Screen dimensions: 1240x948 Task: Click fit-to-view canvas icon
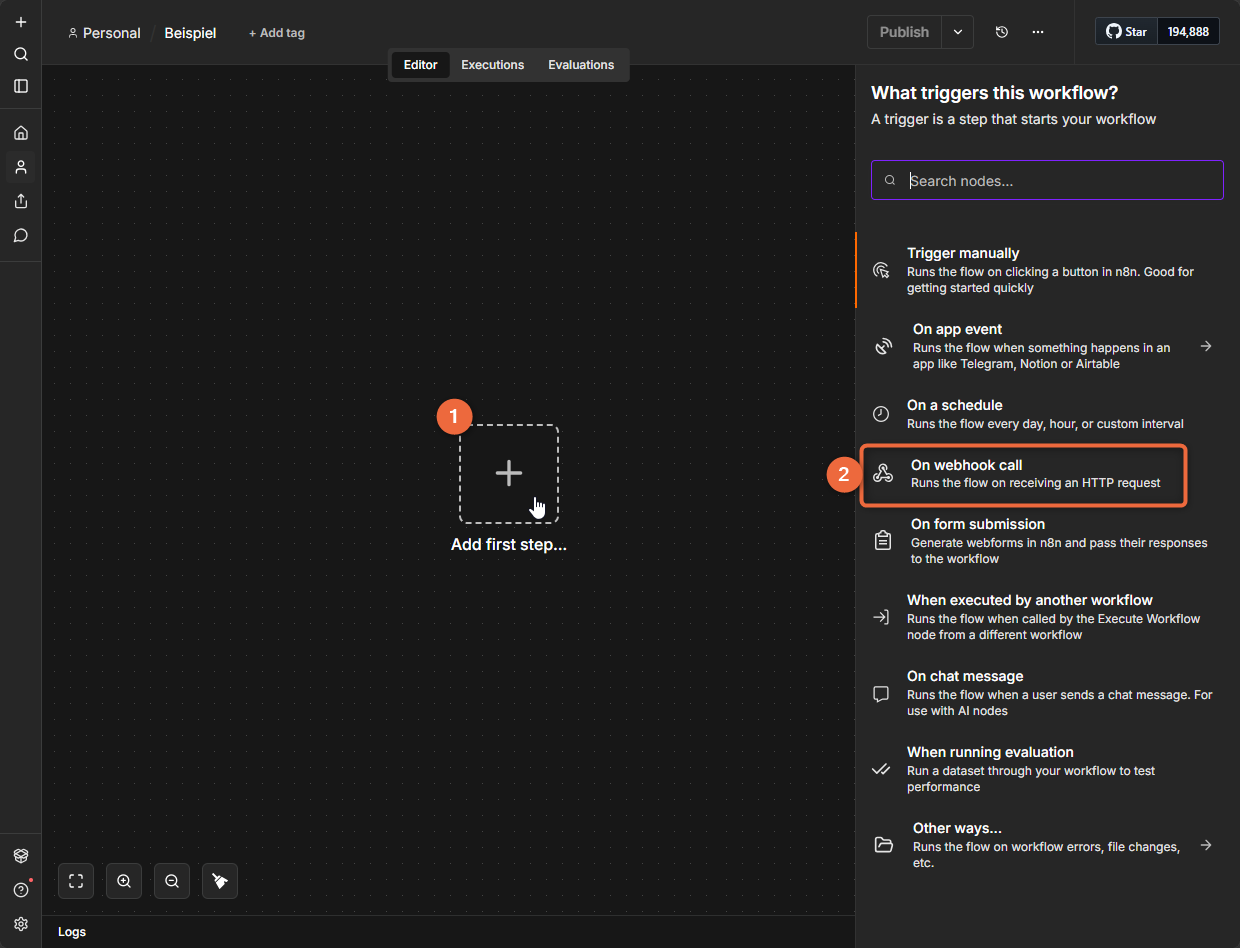(76, 881)
